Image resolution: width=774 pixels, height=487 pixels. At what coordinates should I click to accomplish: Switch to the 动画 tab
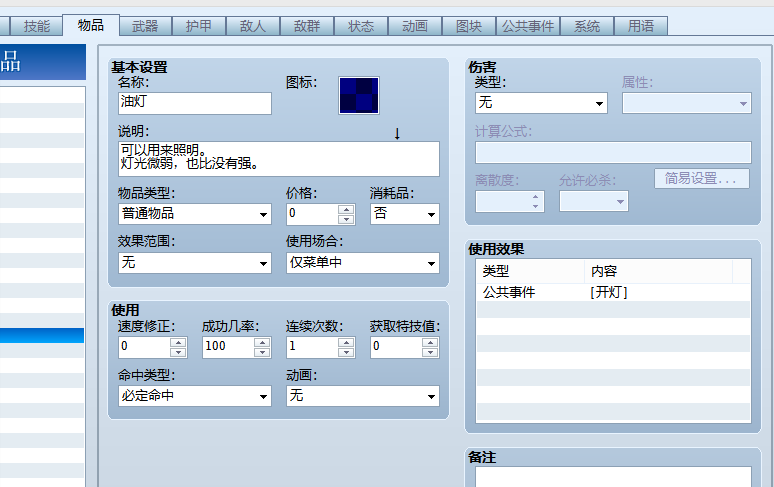(x=415, y=26)
